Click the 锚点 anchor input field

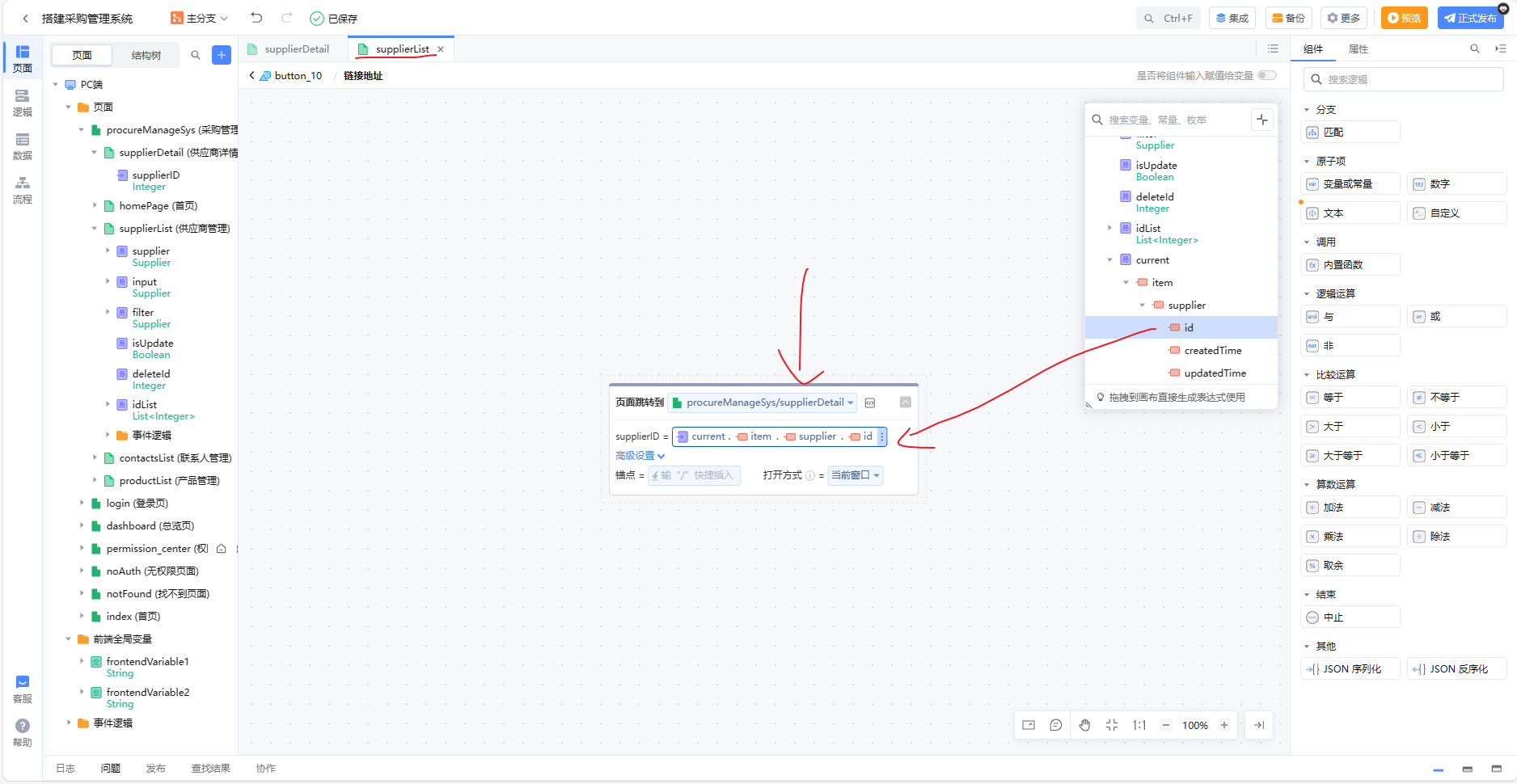694,475
